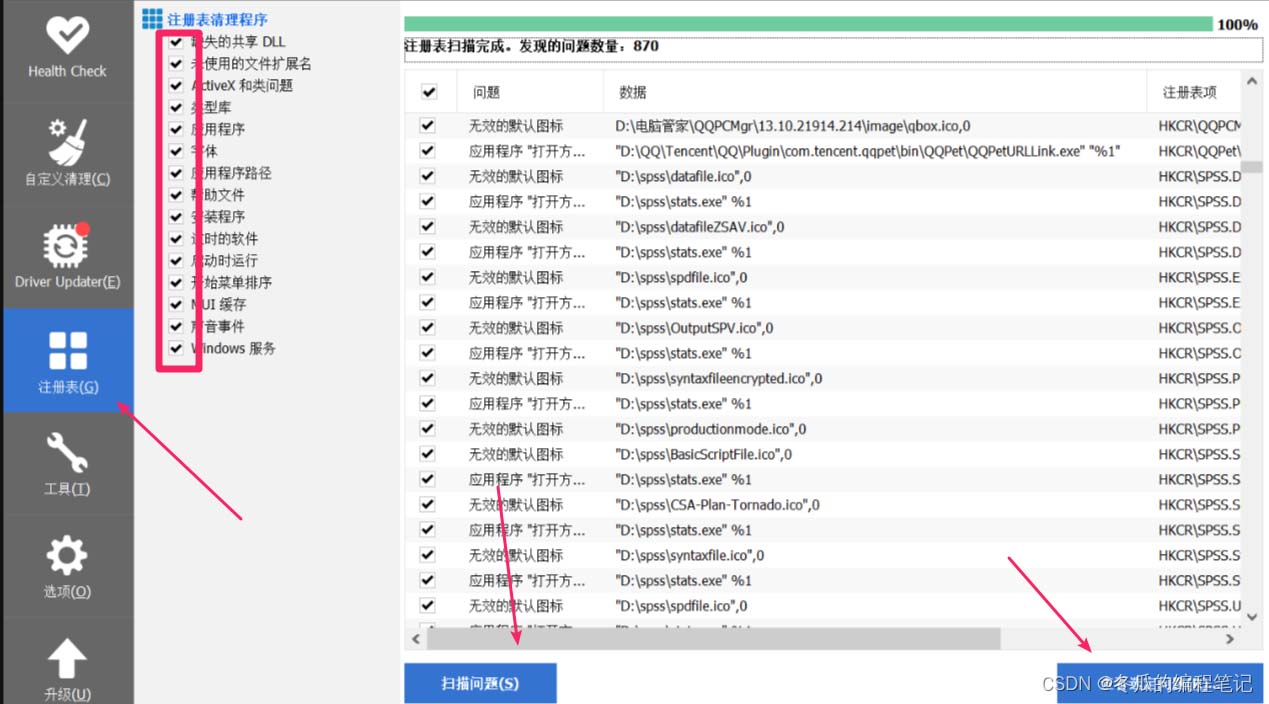Open the Options (选项) gear icon

67,556
